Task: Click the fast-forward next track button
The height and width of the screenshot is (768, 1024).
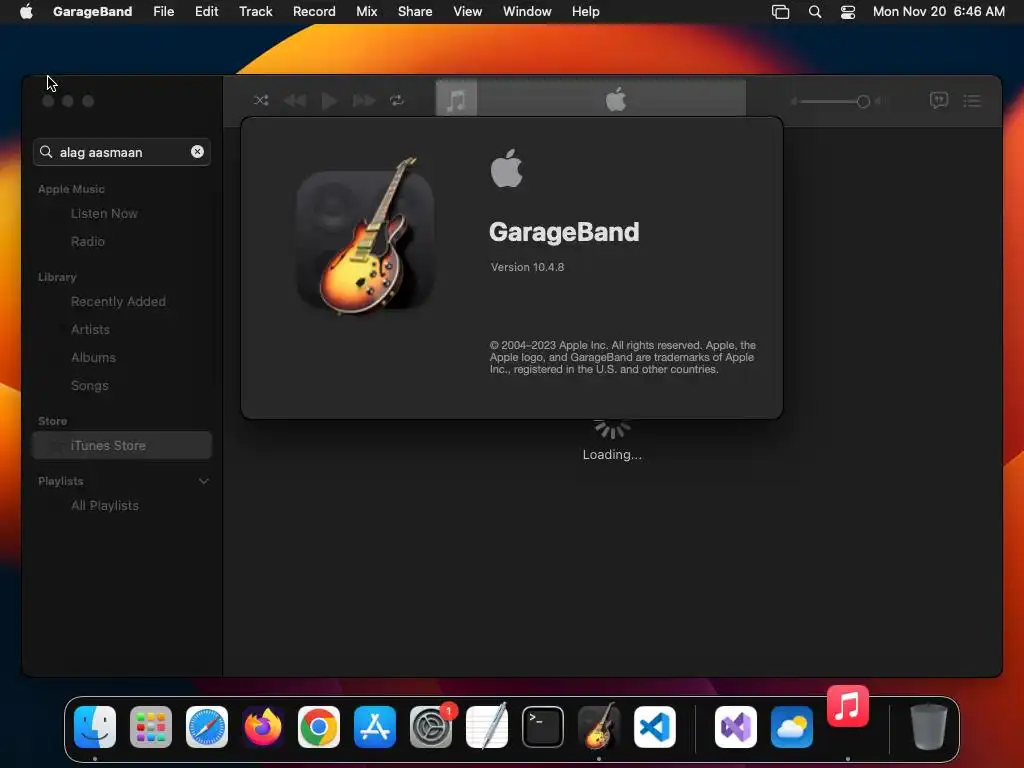Action: click(364, 101)
